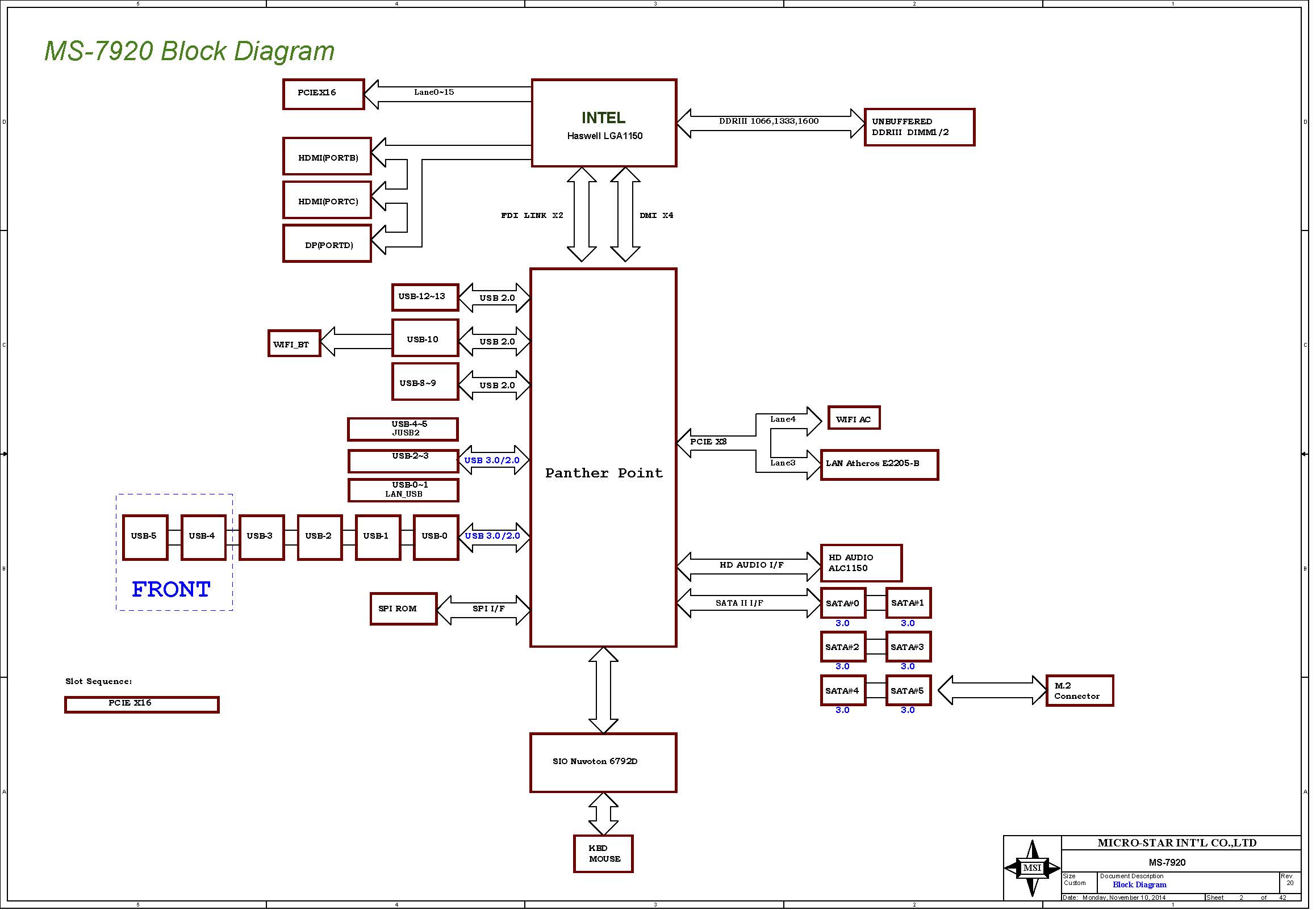
Task: Select the "Lane3" label
Action: pos(783,463)
